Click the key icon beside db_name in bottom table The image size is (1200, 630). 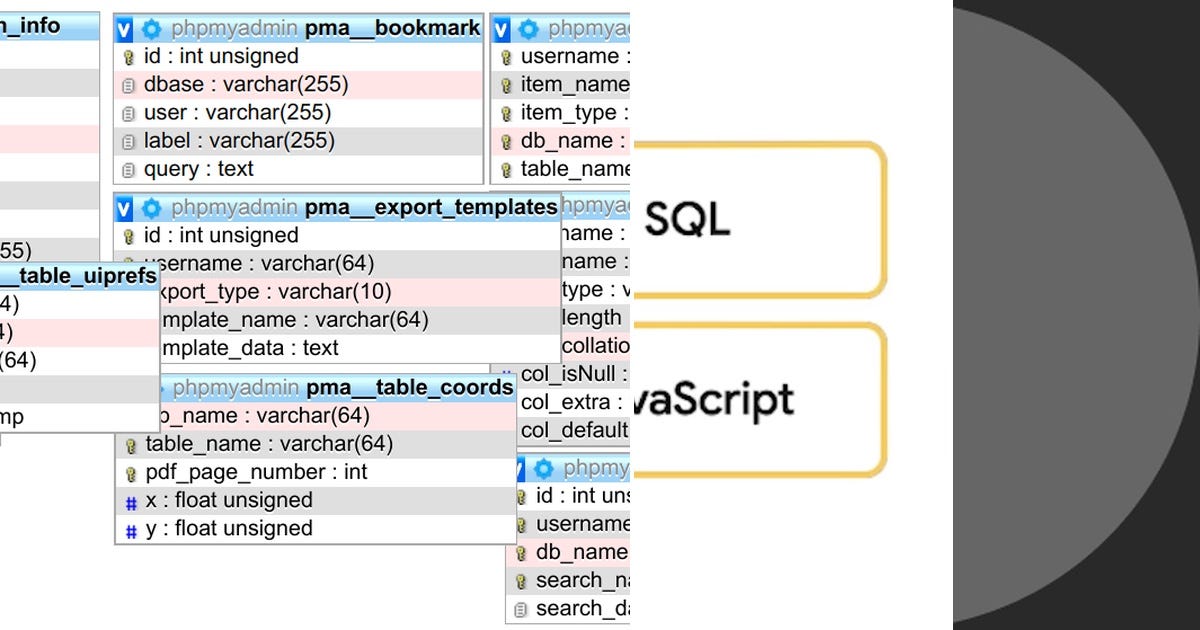tap(521, 551)
